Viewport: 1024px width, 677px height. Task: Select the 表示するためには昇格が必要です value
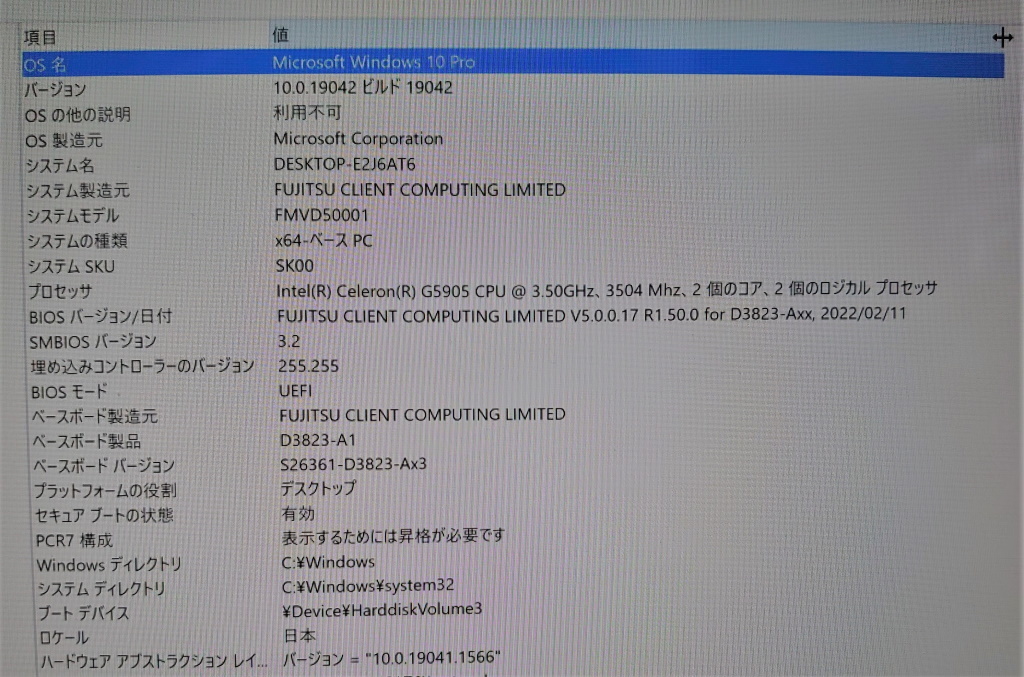393,537
